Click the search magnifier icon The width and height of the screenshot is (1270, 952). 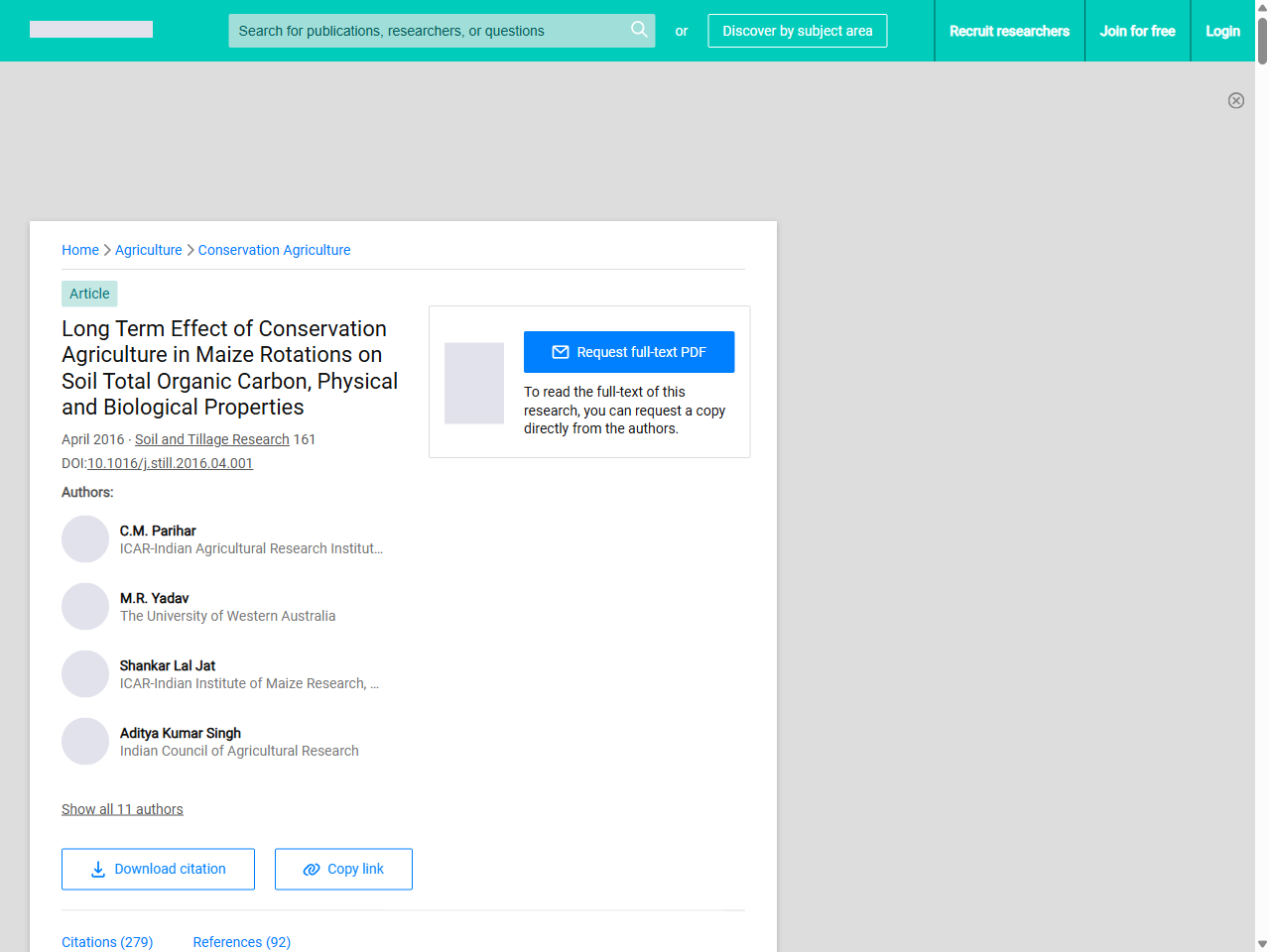pyautogui.click(x=639, y=30)
